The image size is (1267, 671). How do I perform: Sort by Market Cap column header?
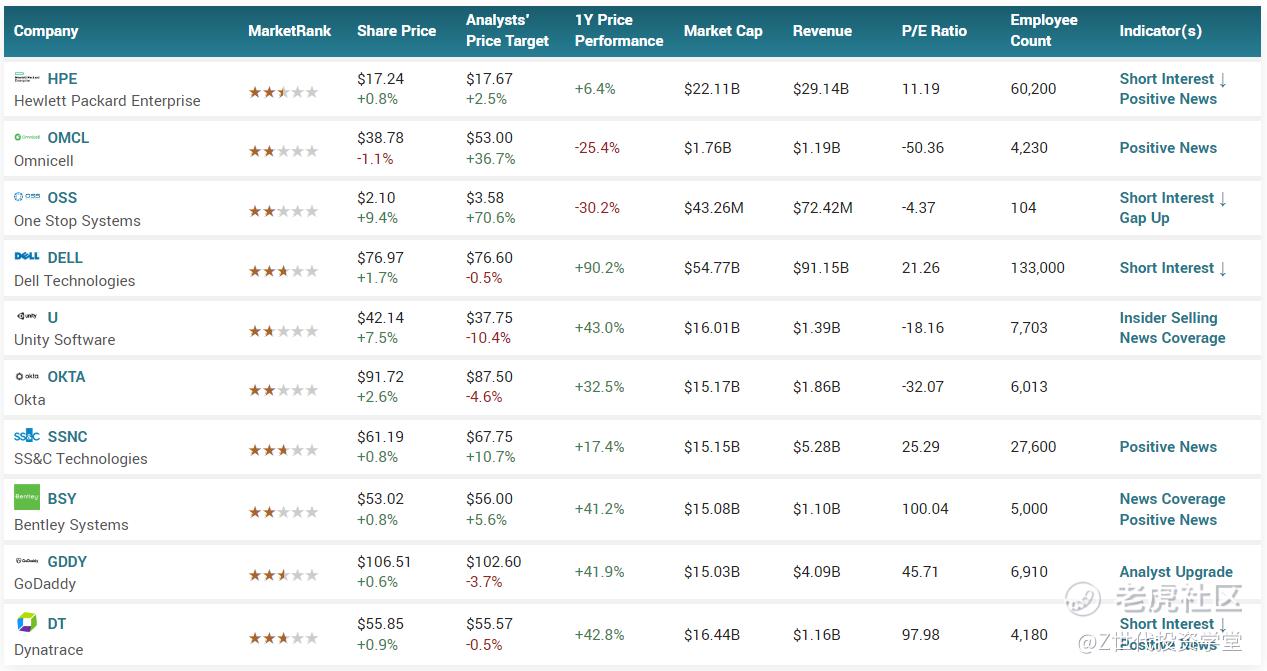click(x=722, y=31)
